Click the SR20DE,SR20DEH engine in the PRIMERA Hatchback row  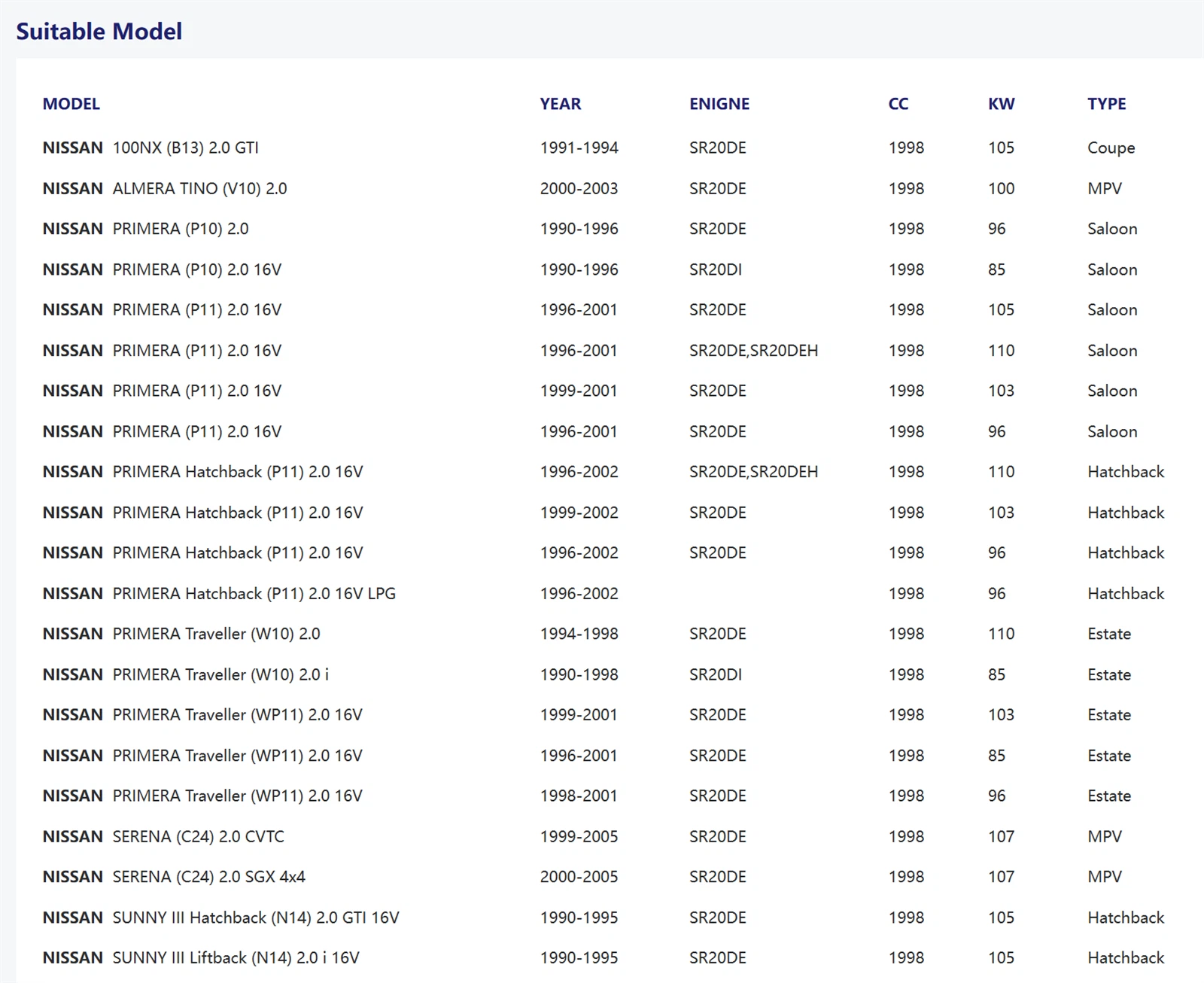[753, 472]
